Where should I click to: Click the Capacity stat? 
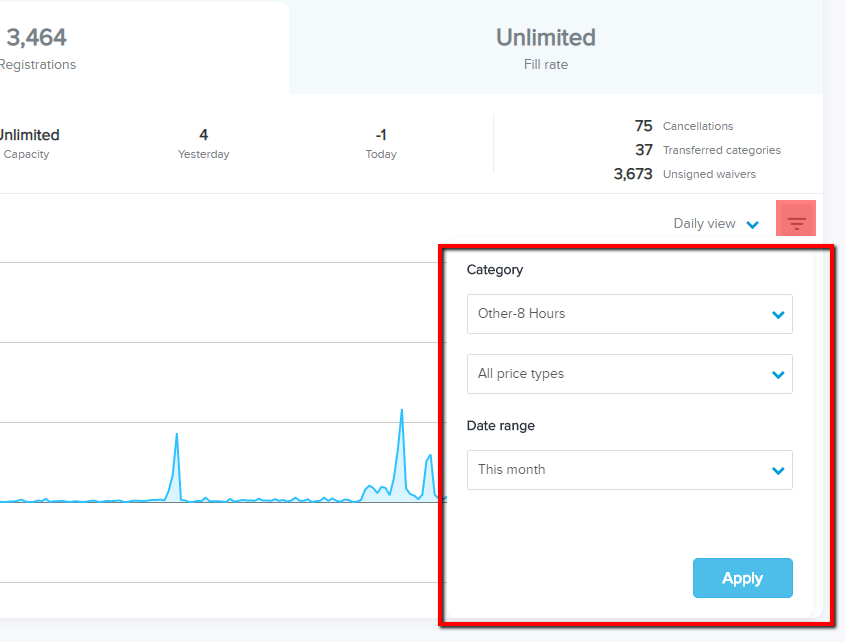[x=27, y=143]
